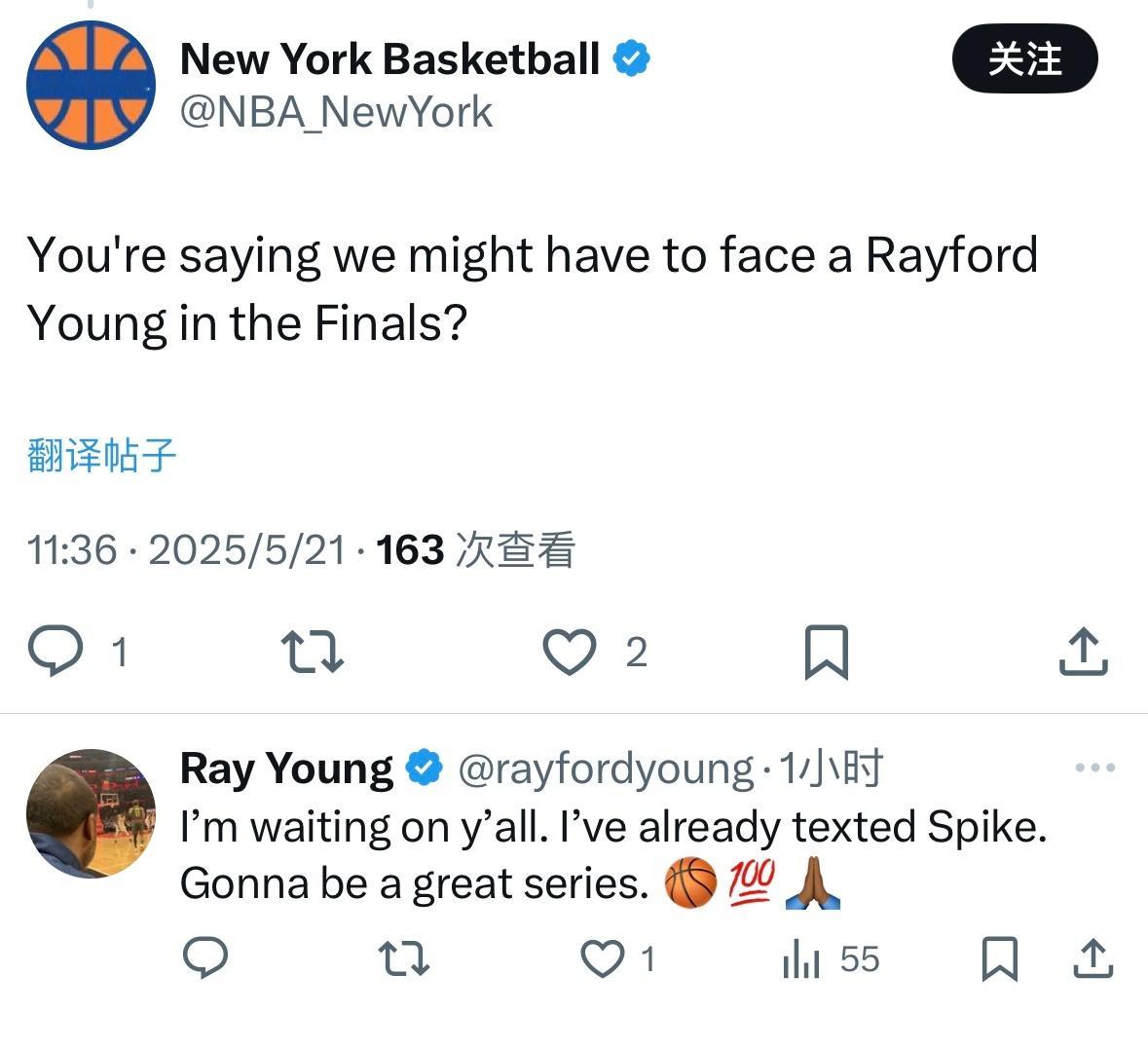This screenshot has width=1148, height=1050.
Task: Tap 翻译帖子 to translate the post
Action: (101, 455)
